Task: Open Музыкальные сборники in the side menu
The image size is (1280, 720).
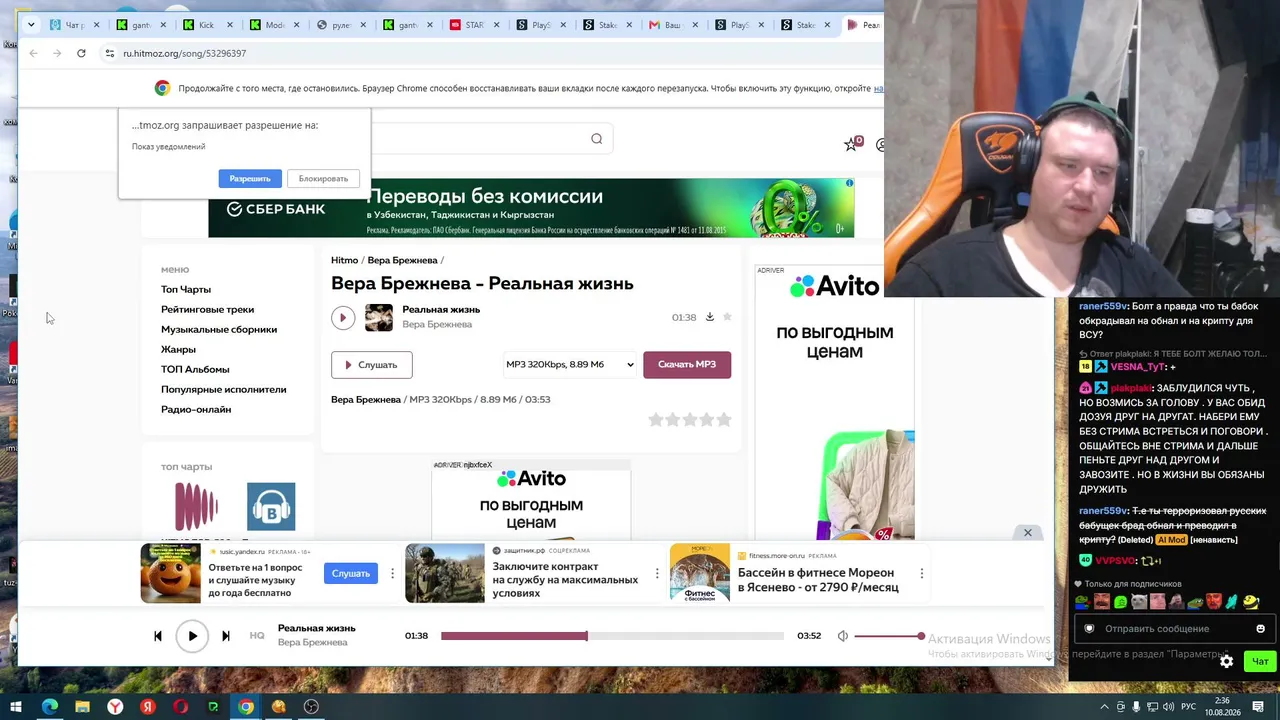Action: (219, 329)
